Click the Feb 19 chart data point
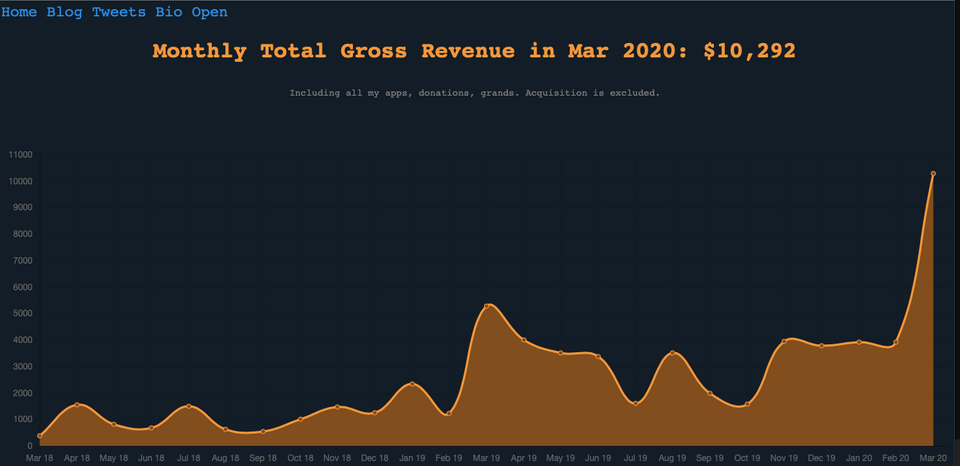Screen dimensions: 960x466 coord(449,413)
